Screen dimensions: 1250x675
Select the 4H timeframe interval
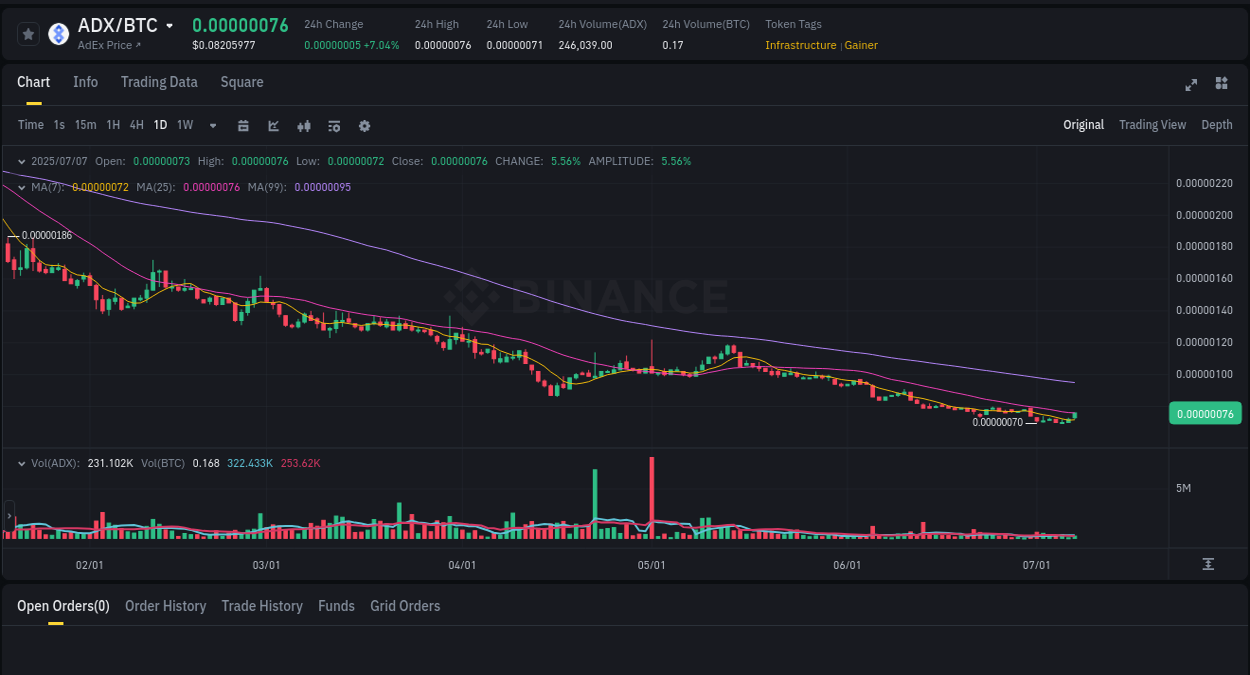point(136,125)
